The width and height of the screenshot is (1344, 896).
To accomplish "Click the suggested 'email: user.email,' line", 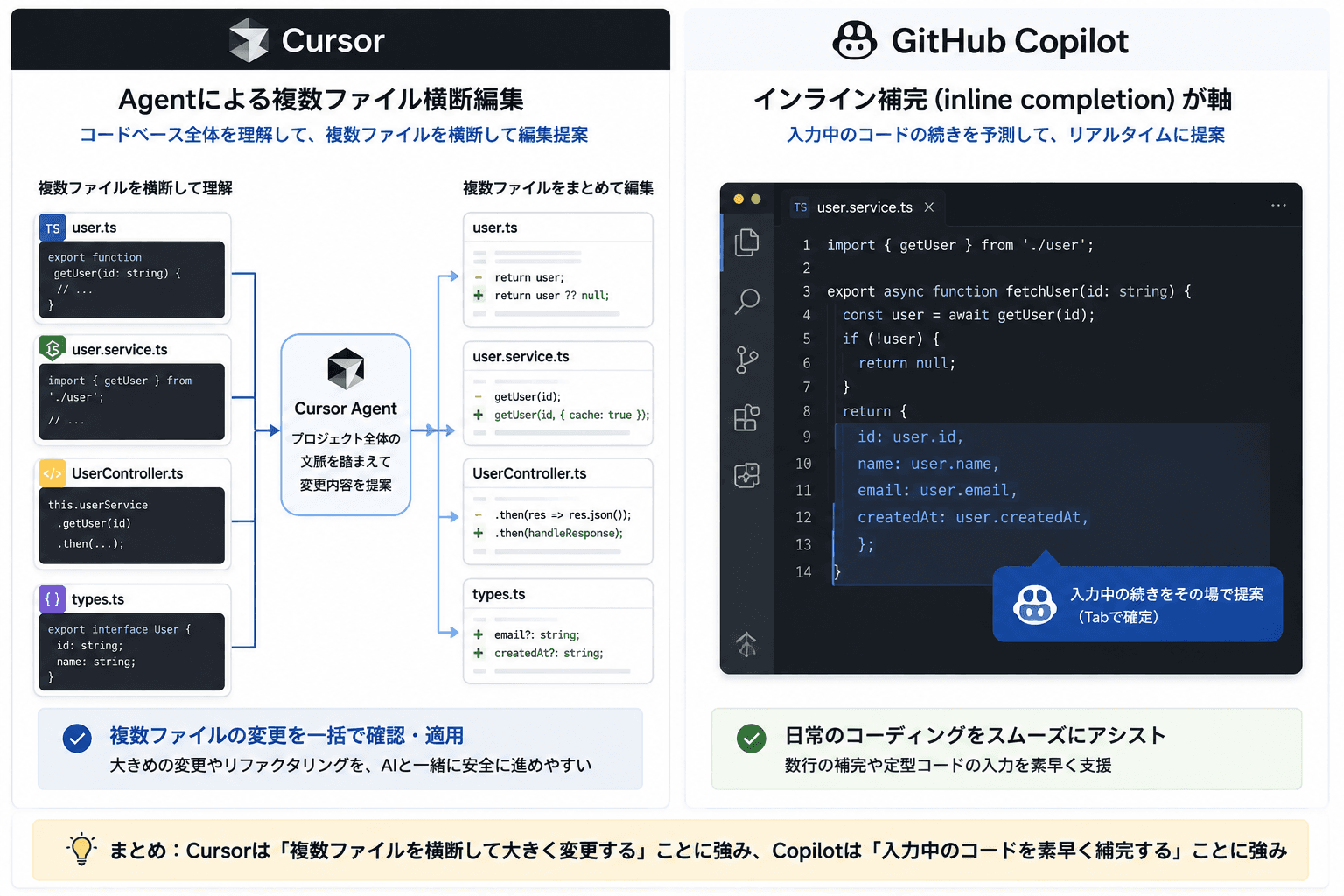I will tap(937, 491).
